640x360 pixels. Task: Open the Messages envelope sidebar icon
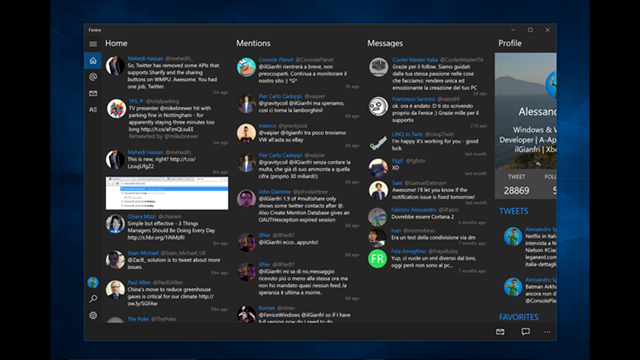[x=93, y=93]
